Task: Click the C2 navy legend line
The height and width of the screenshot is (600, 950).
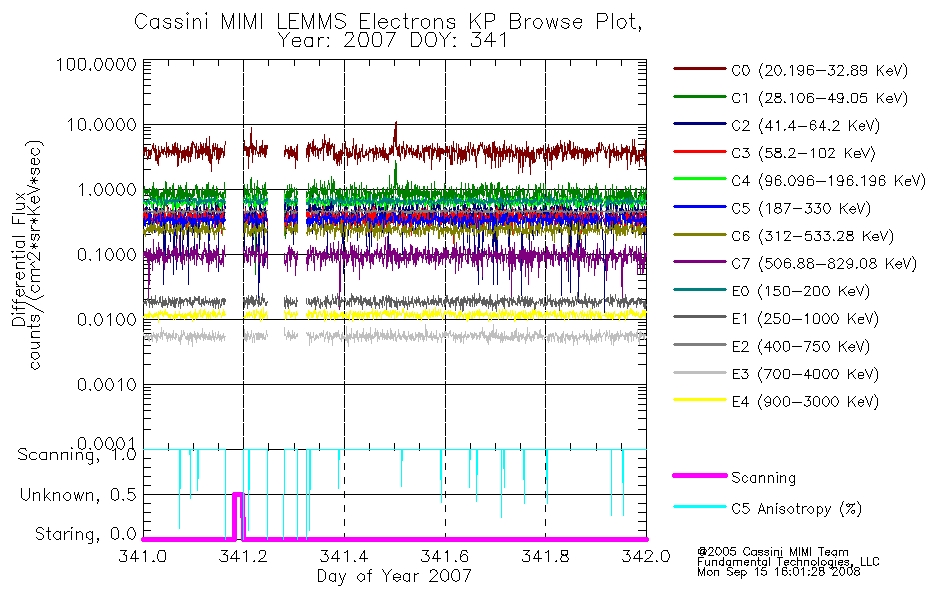Action: pyautogui.click(x=699, y=124)
